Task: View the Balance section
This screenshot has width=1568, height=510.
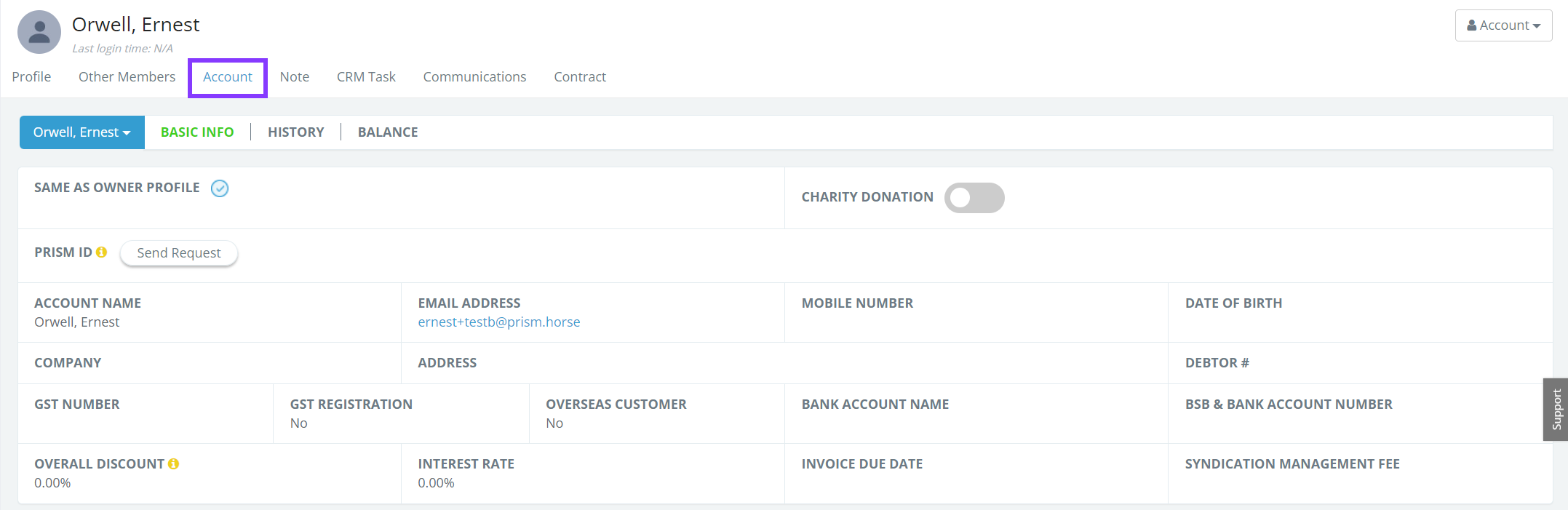Action: click(388, 132)
